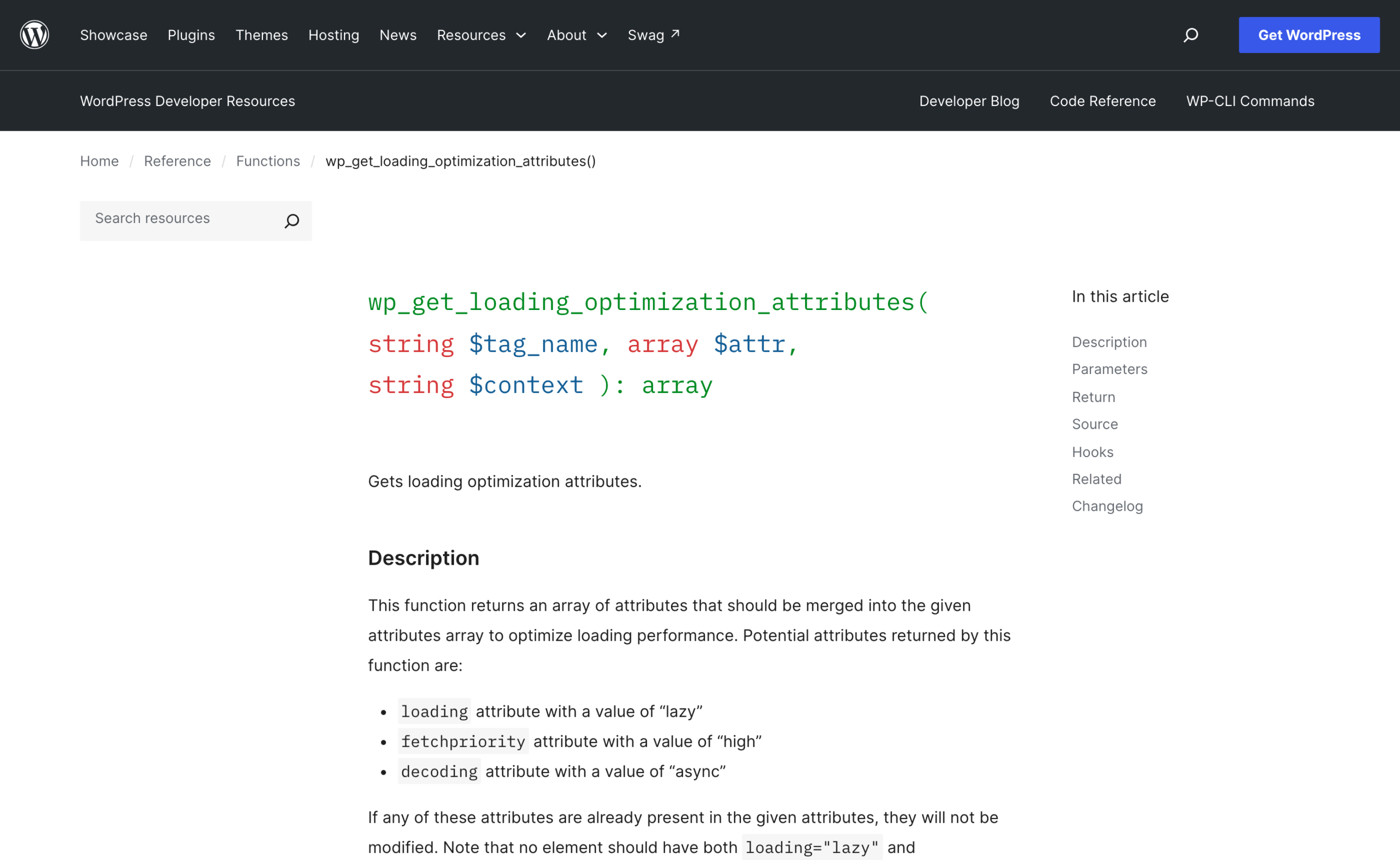Jump to the Source section link
The width and height of the screenshot is (1400, 860).
(1095, 424)
